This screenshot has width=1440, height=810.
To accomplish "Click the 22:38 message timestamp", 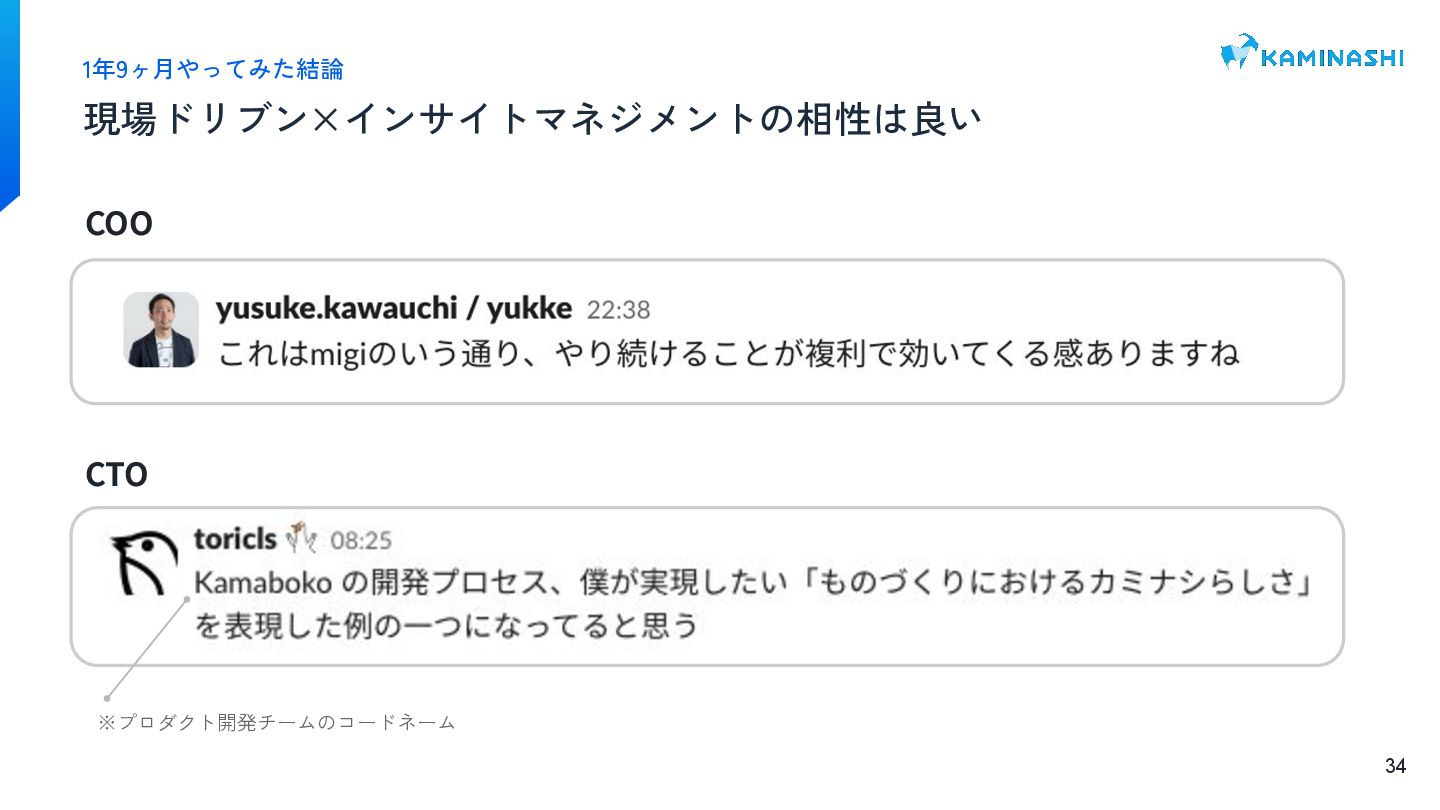I will [618, 310].
